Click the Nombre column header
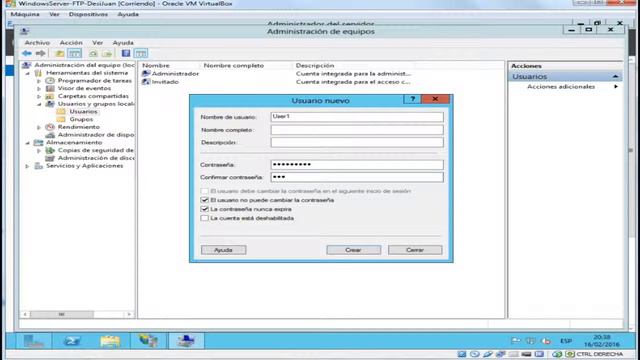 (x=169, y=65)
